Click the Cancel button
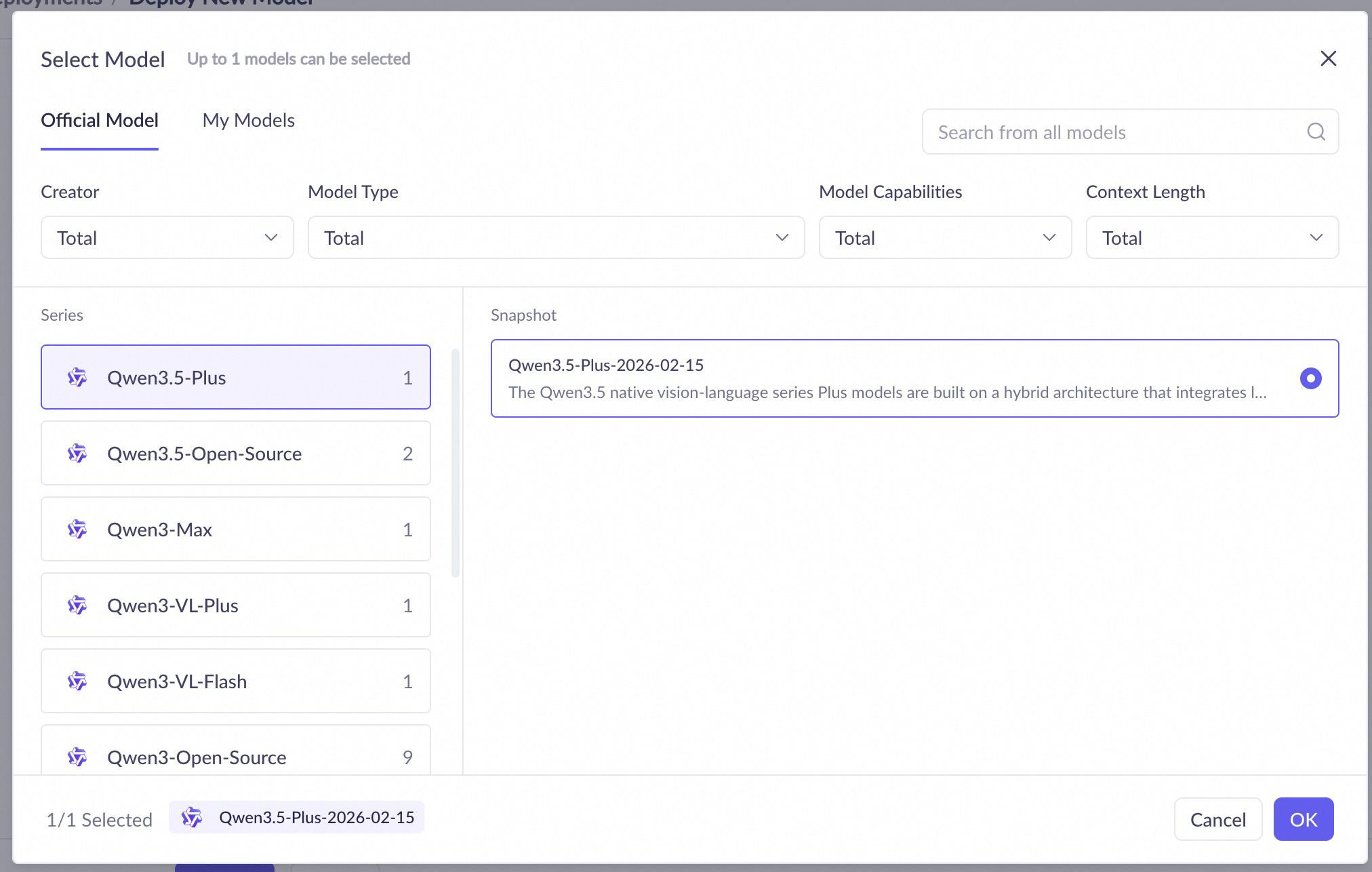Image resolution: width=1372 pixels, height=872 pixels. [x=1218, y=819]
